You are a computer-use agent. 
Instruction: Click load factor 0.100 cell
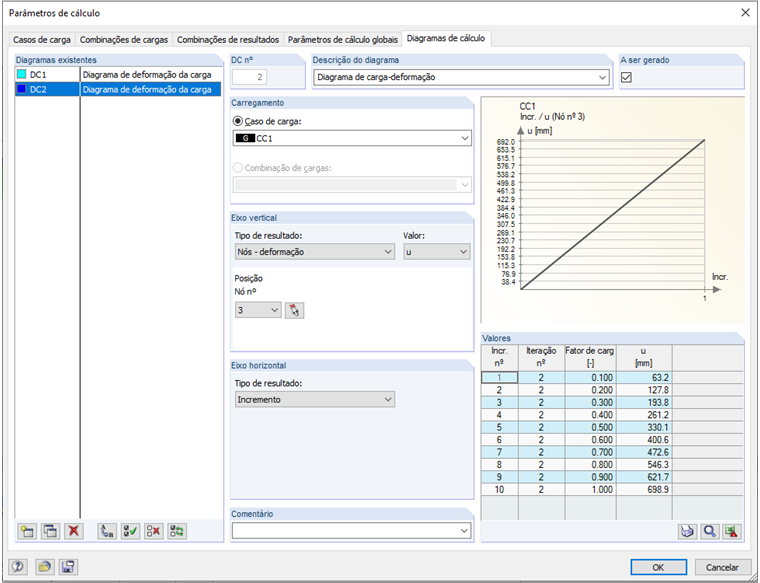(590, 378)
